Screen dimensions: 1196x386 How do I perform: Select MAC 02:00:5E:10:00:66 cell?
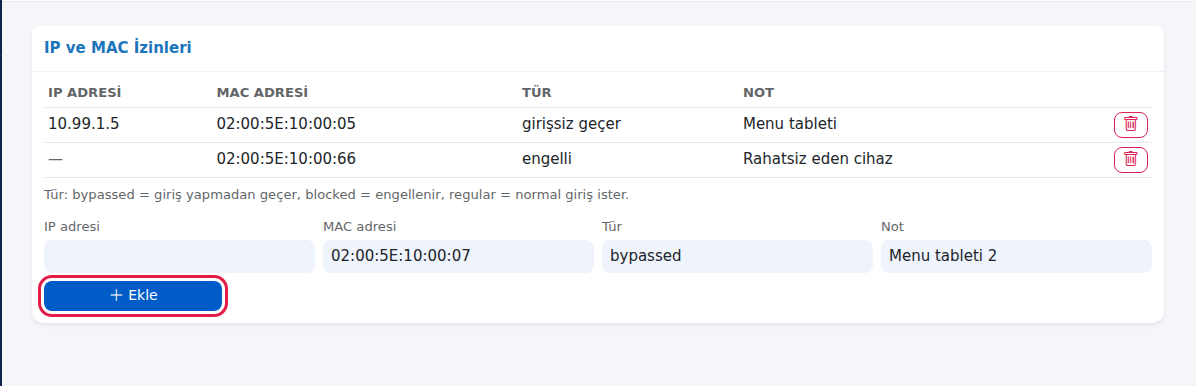tap(286, 159)
